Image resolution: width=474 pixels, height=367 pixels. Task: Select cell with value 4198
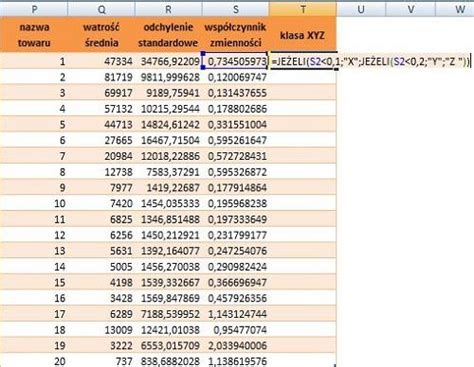[101, 282]
